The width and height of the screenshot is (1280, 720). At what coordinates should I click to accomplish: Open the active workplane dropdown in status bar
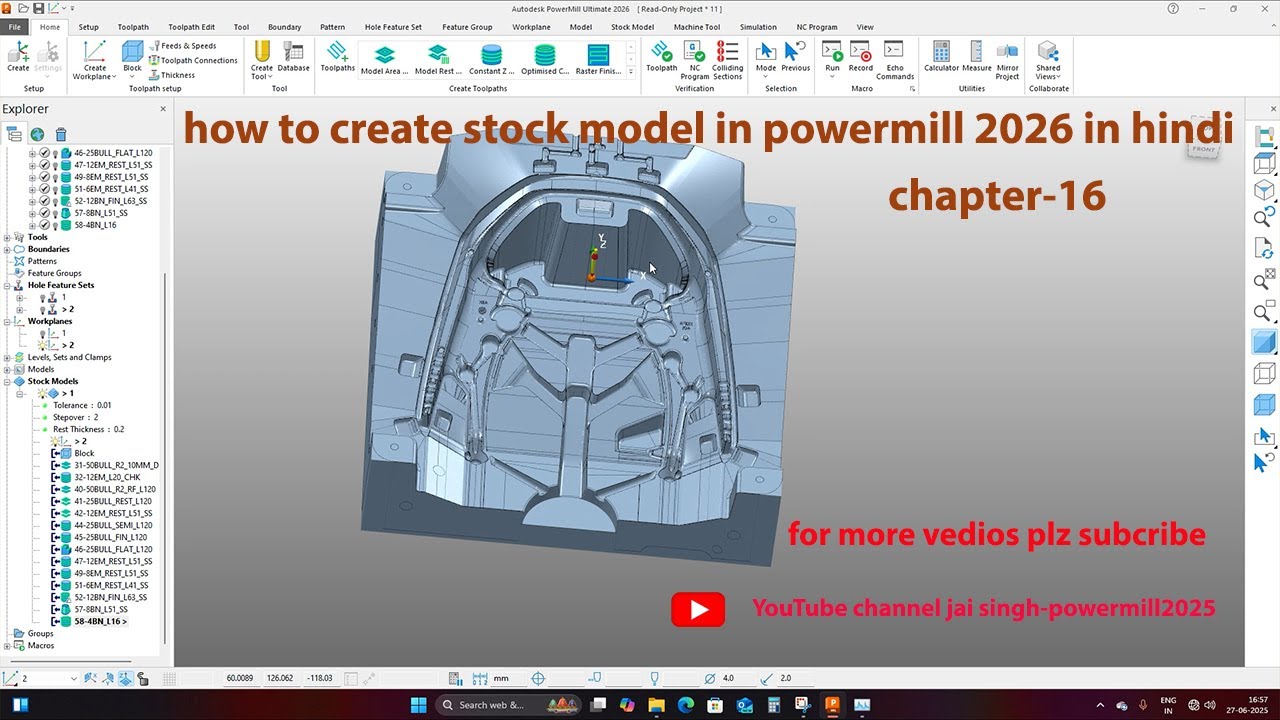(x=73, y=678)
